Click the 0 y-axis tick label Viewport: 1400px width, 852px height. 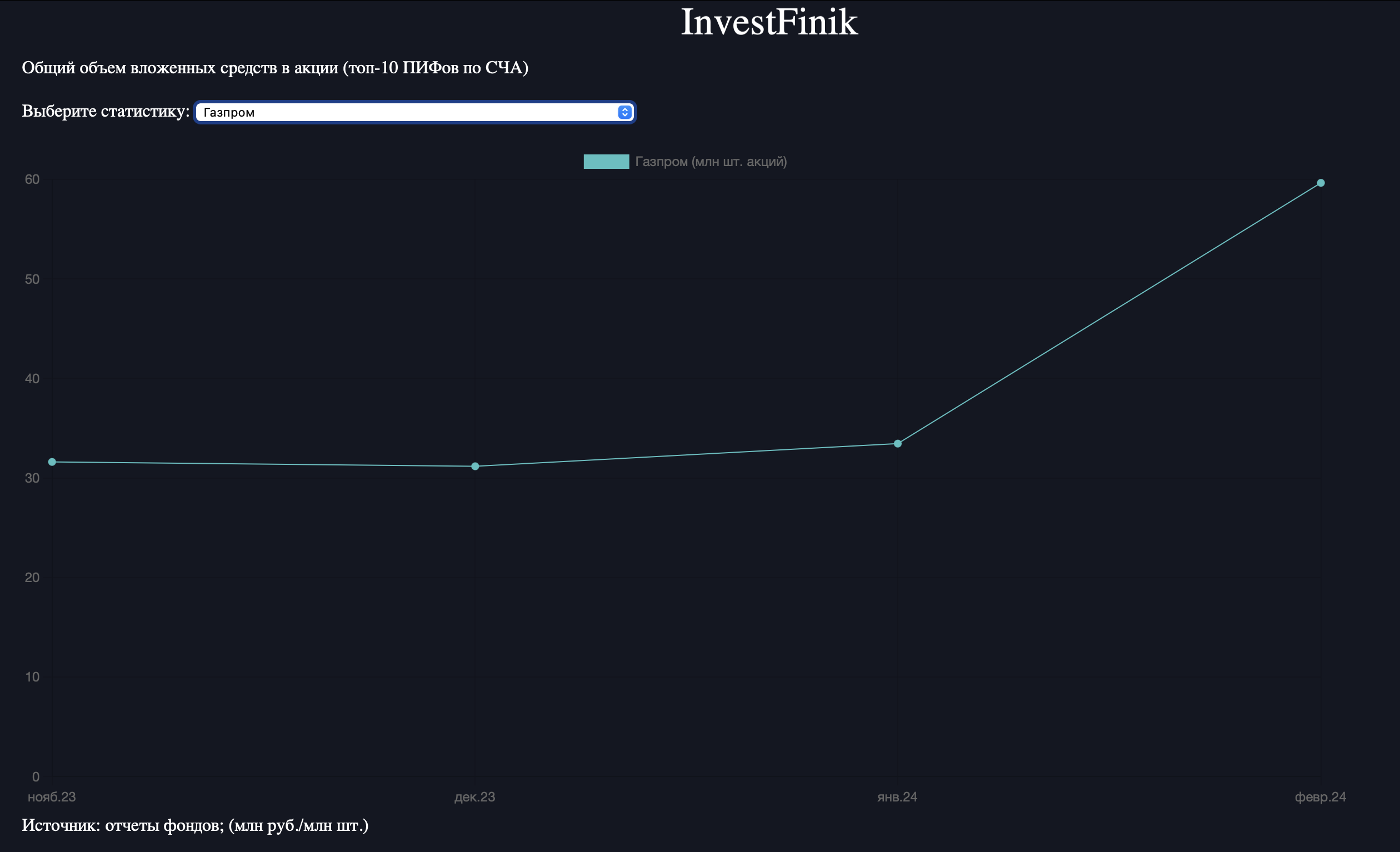click(36, 776)
